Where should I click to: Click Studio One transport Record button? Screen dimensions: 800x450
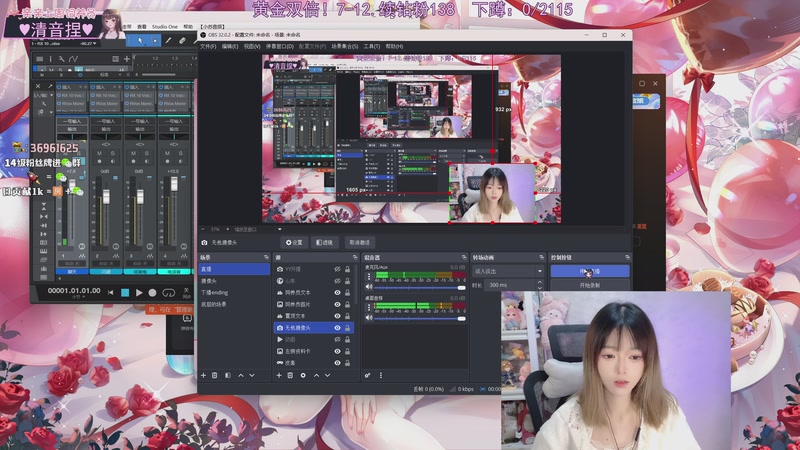152,293
